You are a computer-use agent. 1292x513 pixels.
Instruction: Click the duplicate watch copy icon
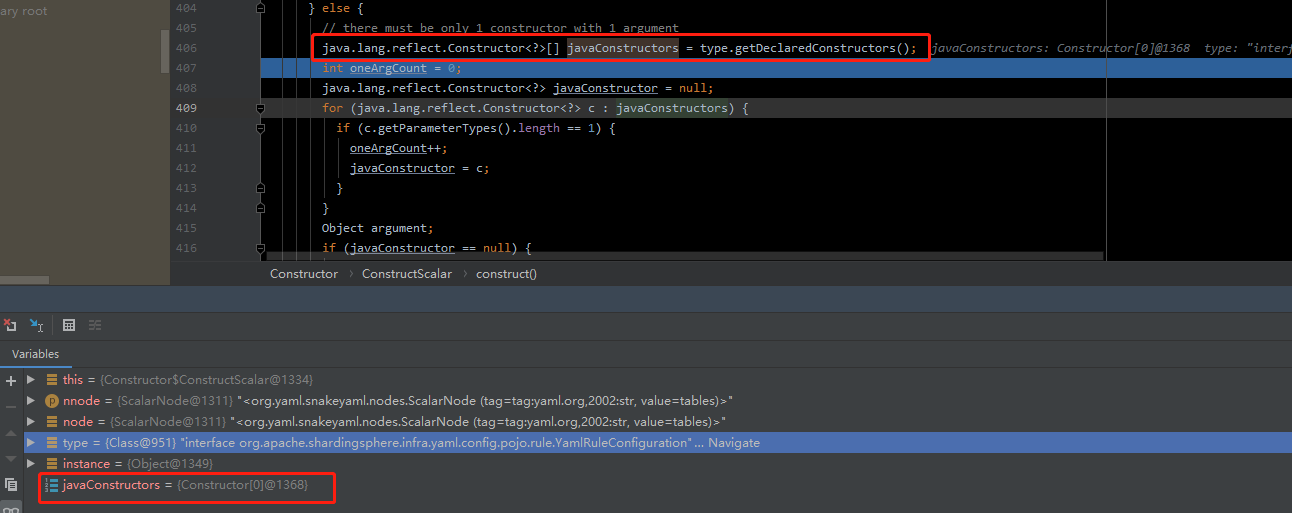[x=11, y=484]
